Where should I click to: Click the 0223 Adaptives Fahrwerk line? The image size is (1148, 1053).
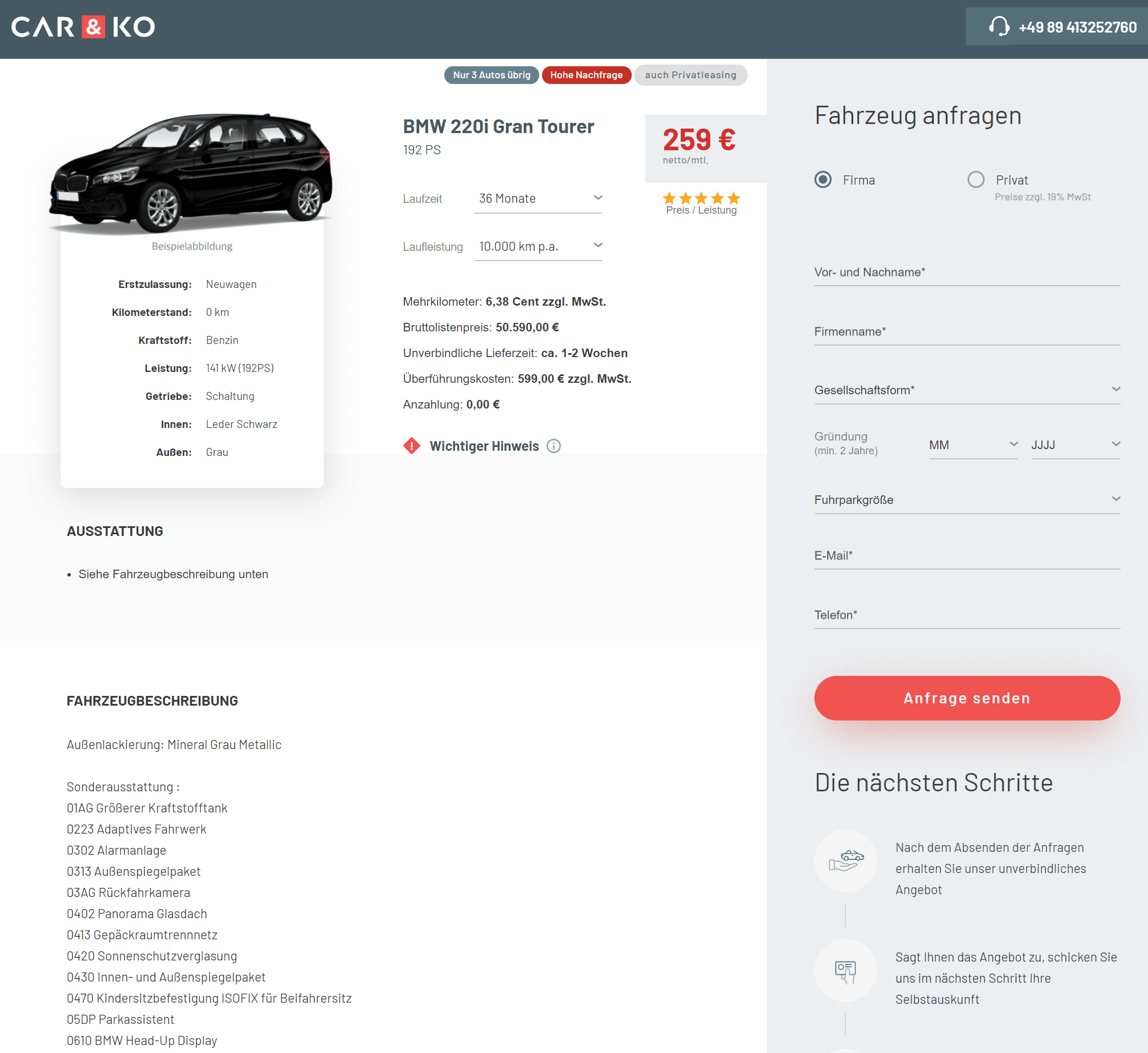(137, 830)
